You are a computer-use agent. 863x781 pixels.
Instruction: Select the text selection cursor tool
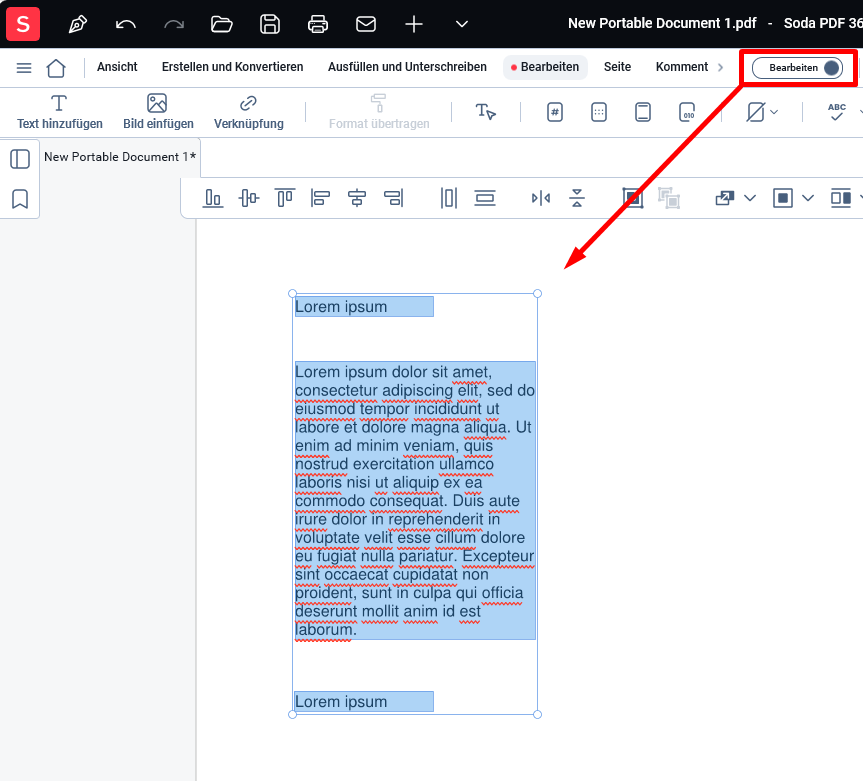point(485,112)
